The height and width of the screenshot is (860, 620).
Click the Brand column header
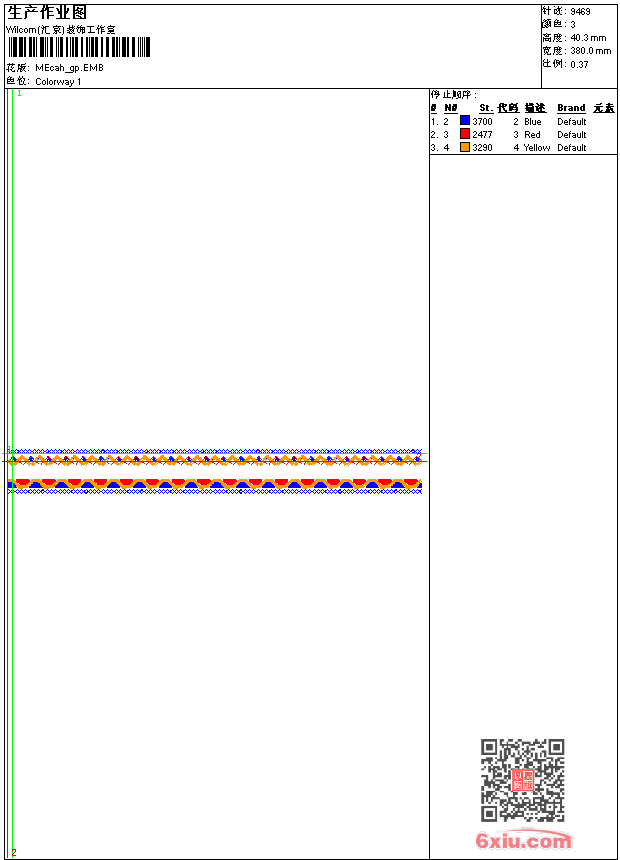tap(571, 108)
